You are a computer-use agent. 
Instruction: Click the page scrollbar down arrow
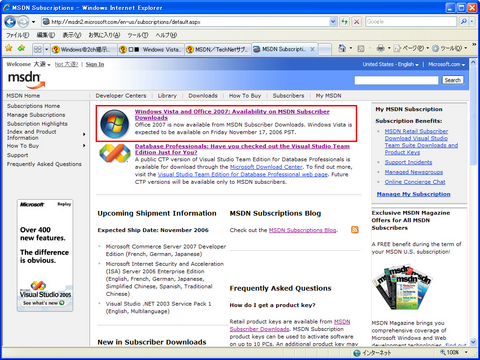[473, 342]
